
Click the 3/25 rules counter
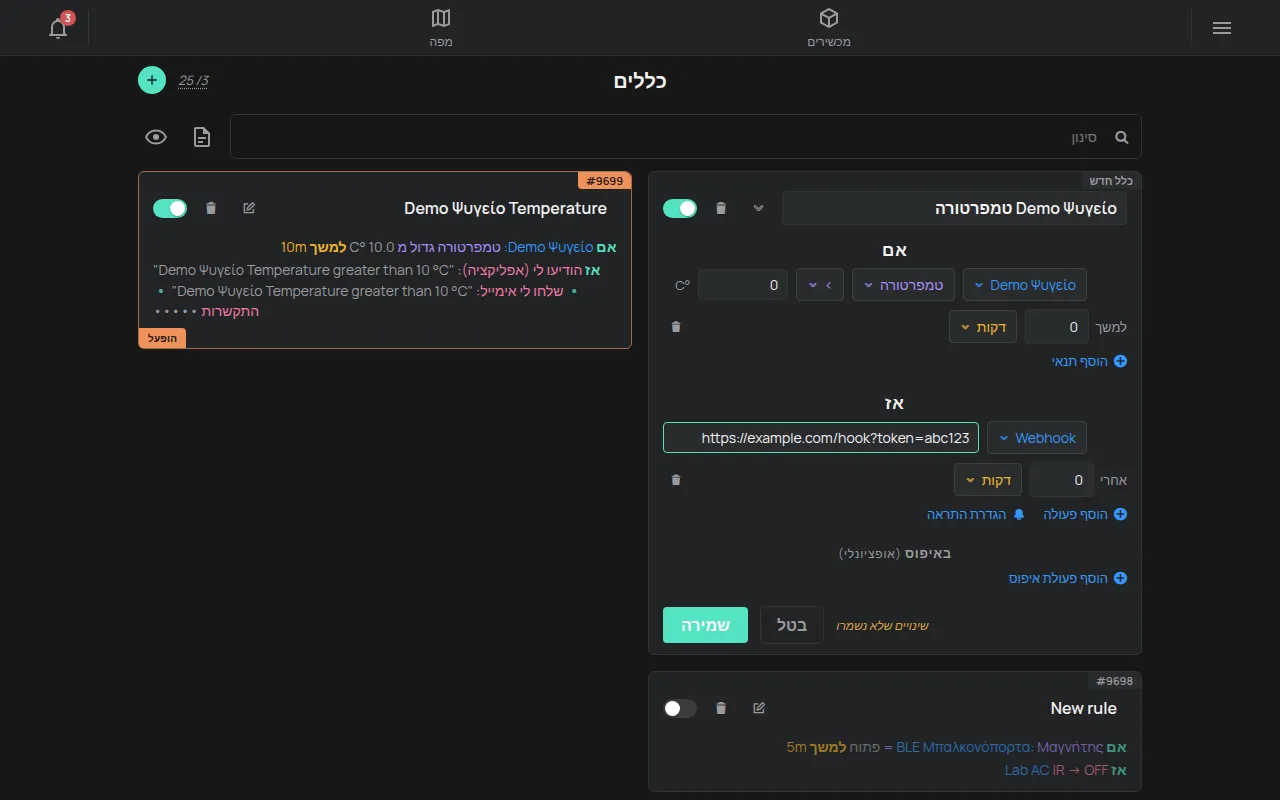click(193, 81)
